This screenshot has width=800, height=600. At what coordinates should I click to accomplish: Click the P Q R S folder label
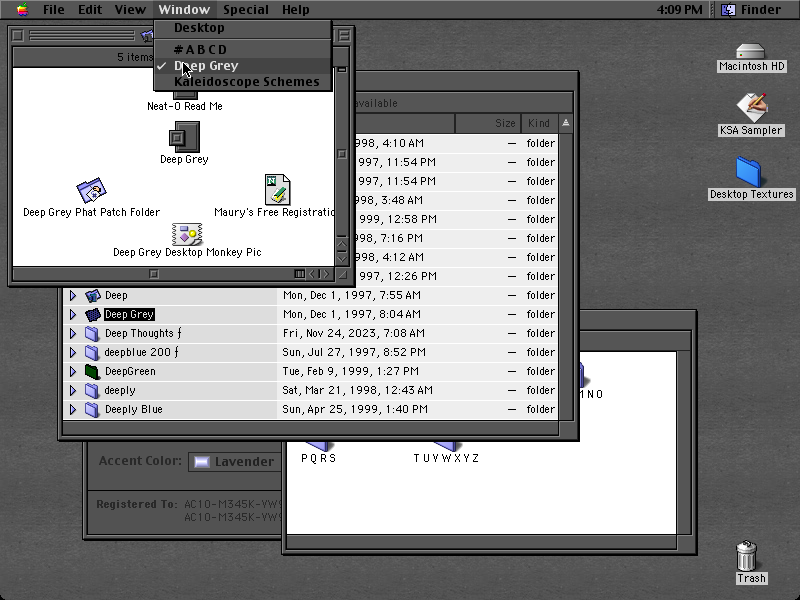click(319, 458)
